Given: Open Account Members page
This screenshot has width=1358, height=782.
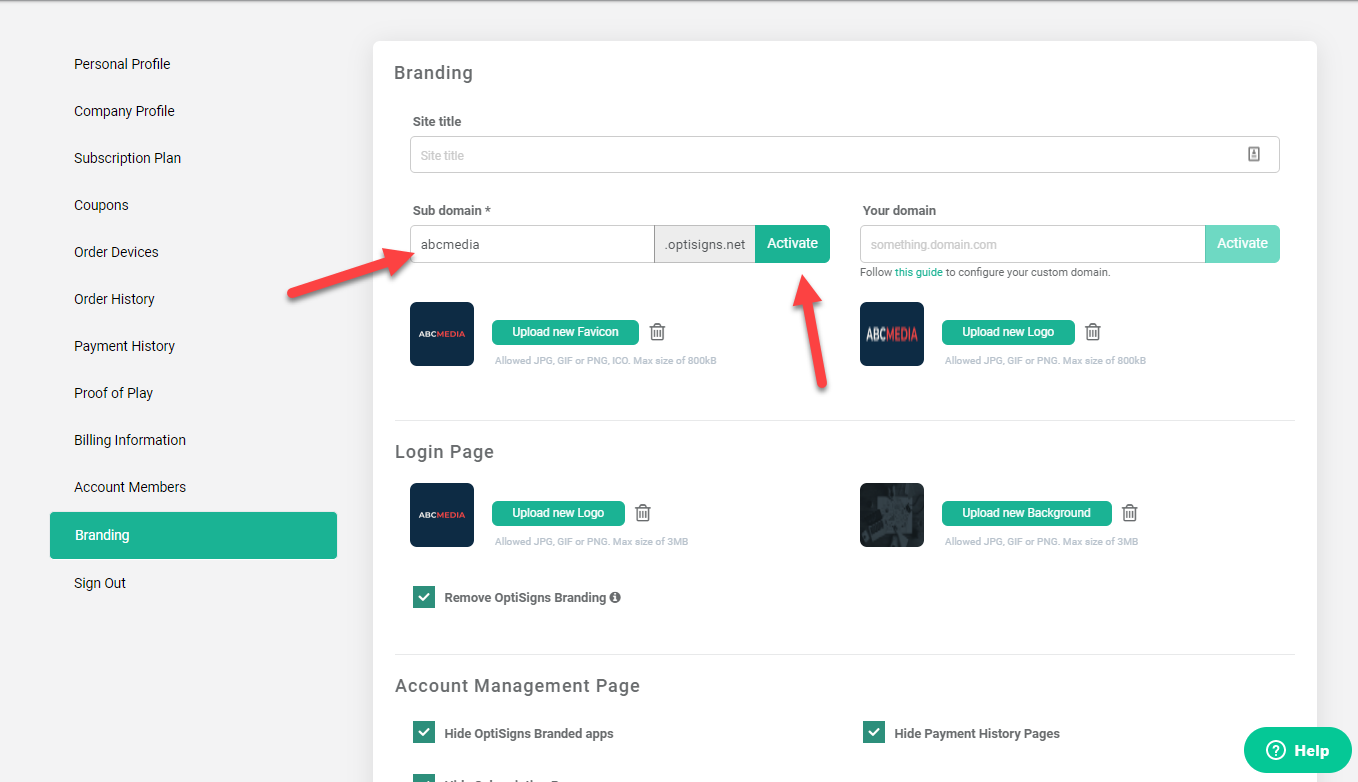Looking at the screenshot, I should (x=130, y=487).
